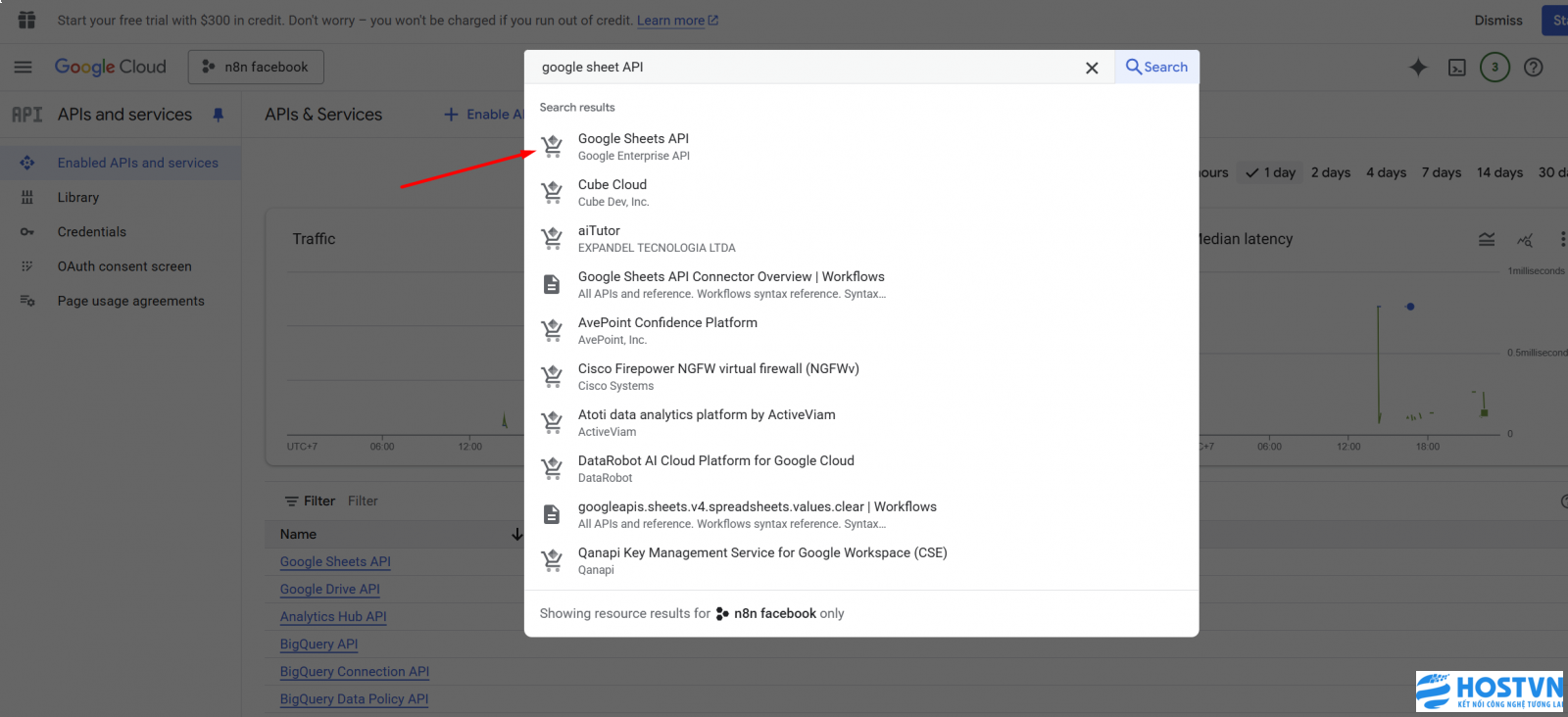Click cart icon beside AvePoint Confidence Platform
This screenshot has height=717, width=1568.
point(553,331)
